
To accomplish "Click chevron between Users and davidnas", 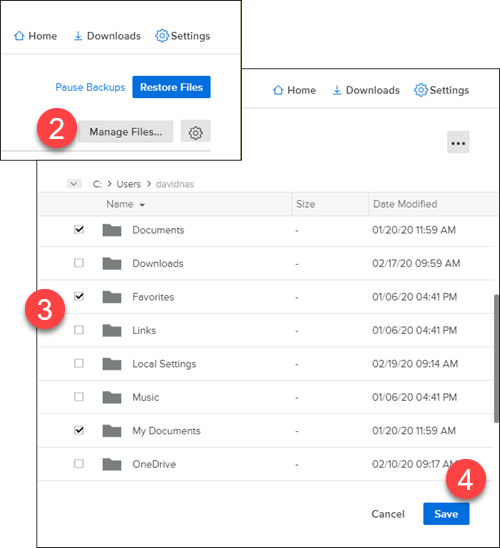I will pos(148,184).
